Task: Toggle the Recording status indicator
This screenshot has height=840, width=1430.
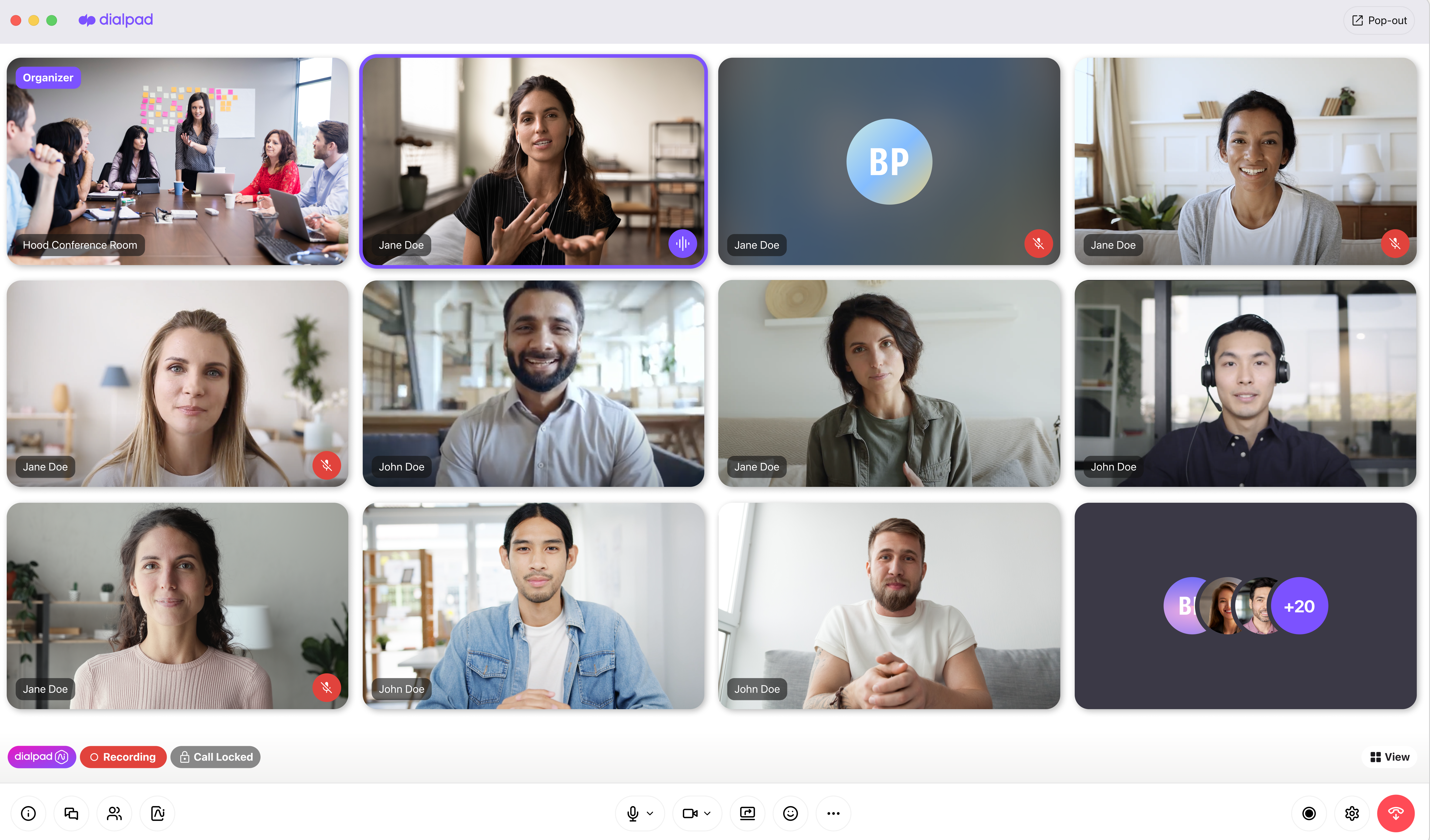Action: point(122,756)
